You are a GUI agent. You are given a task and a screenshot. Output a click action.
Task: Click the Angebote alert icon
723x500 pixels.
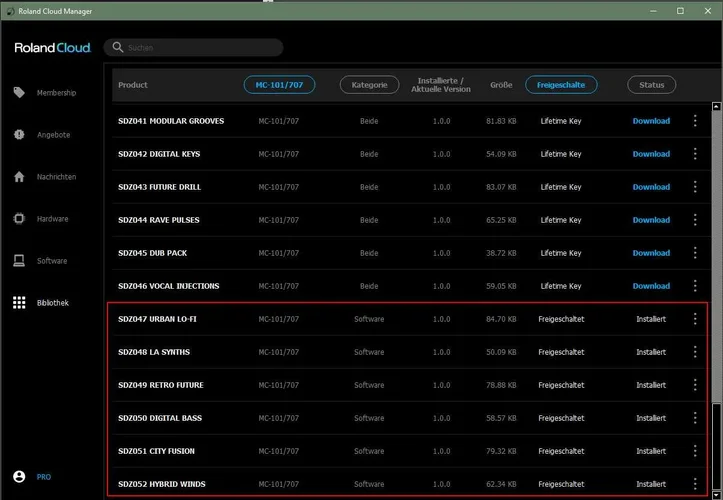point(19,135)
